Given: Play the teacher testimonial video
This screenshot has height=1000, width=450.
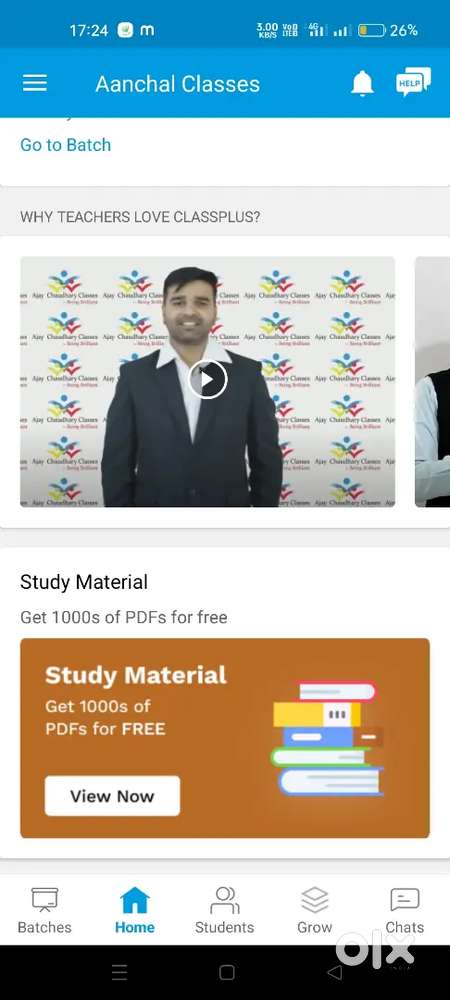Looking at the screenshot, I should tap(207, 379).
